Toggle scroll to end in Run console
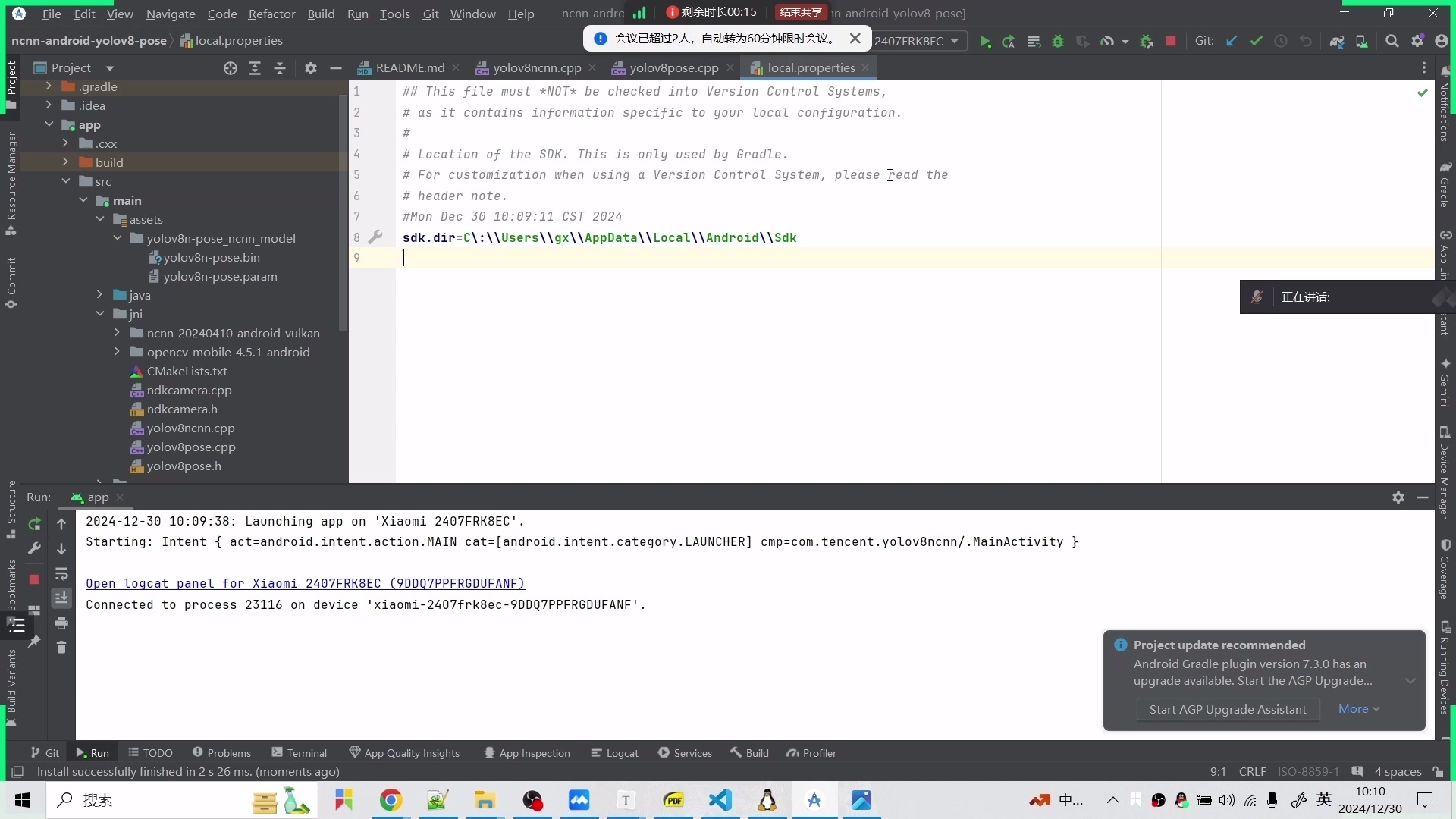 pos(61,598)
